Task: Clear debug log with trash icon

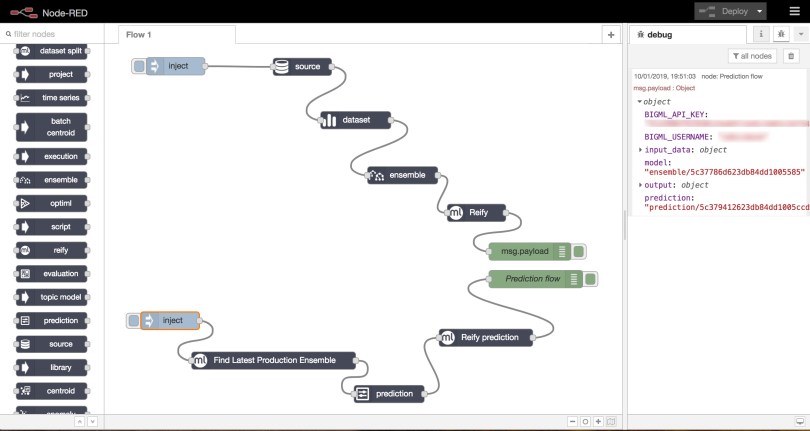Action: (x=791, y=56)
